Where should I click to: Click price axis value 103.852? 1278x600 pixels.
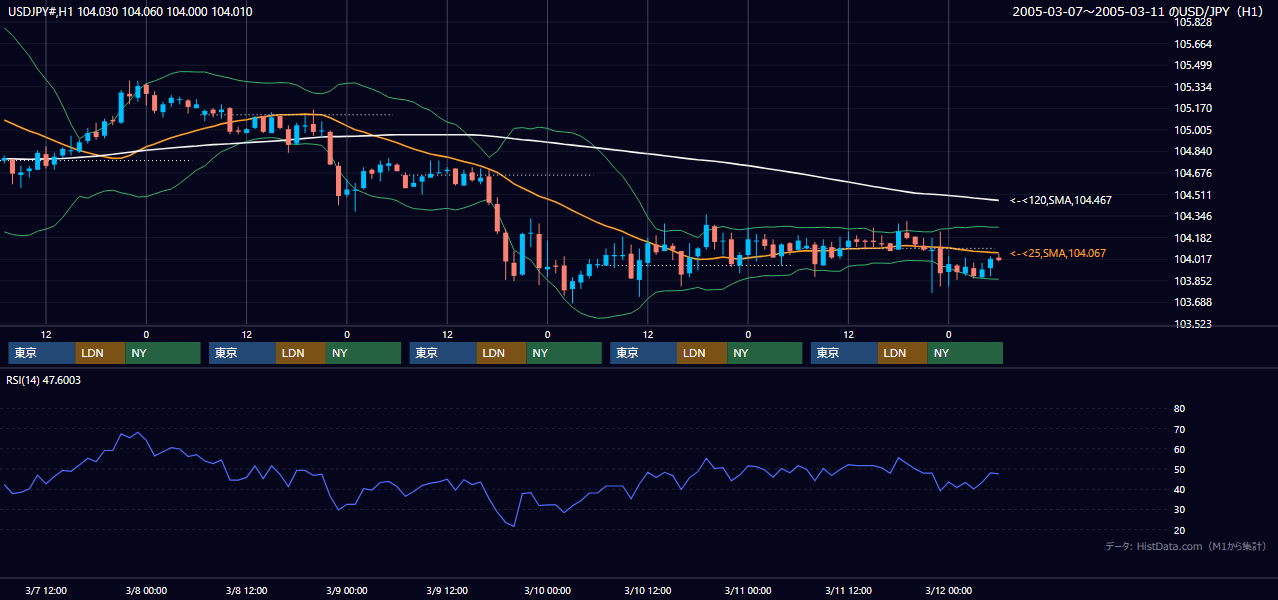pos(1194,281)
